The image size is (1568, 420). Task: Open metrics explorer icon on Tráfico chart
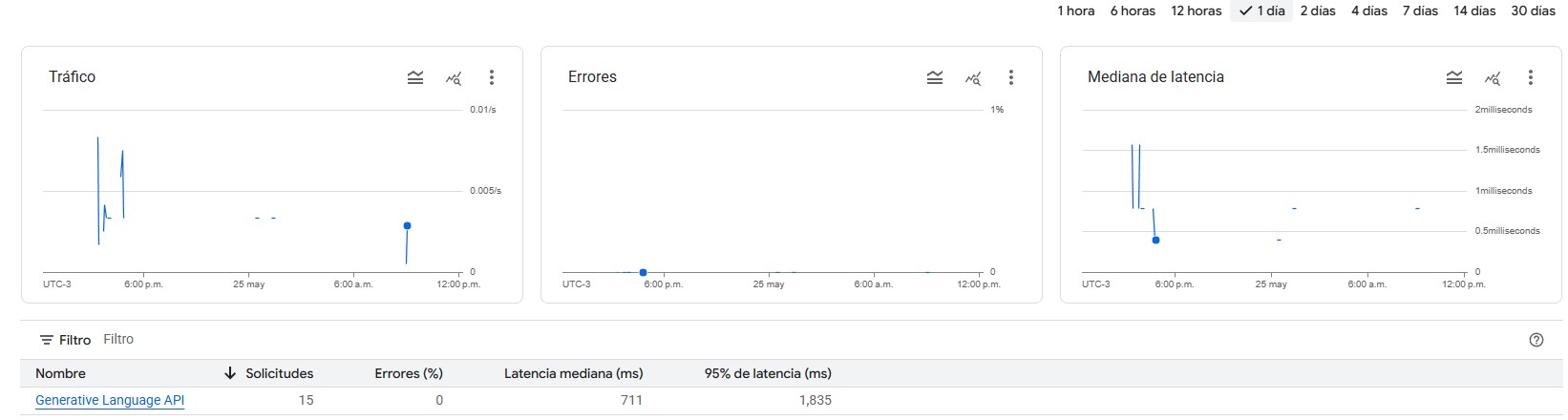point(454,77)
